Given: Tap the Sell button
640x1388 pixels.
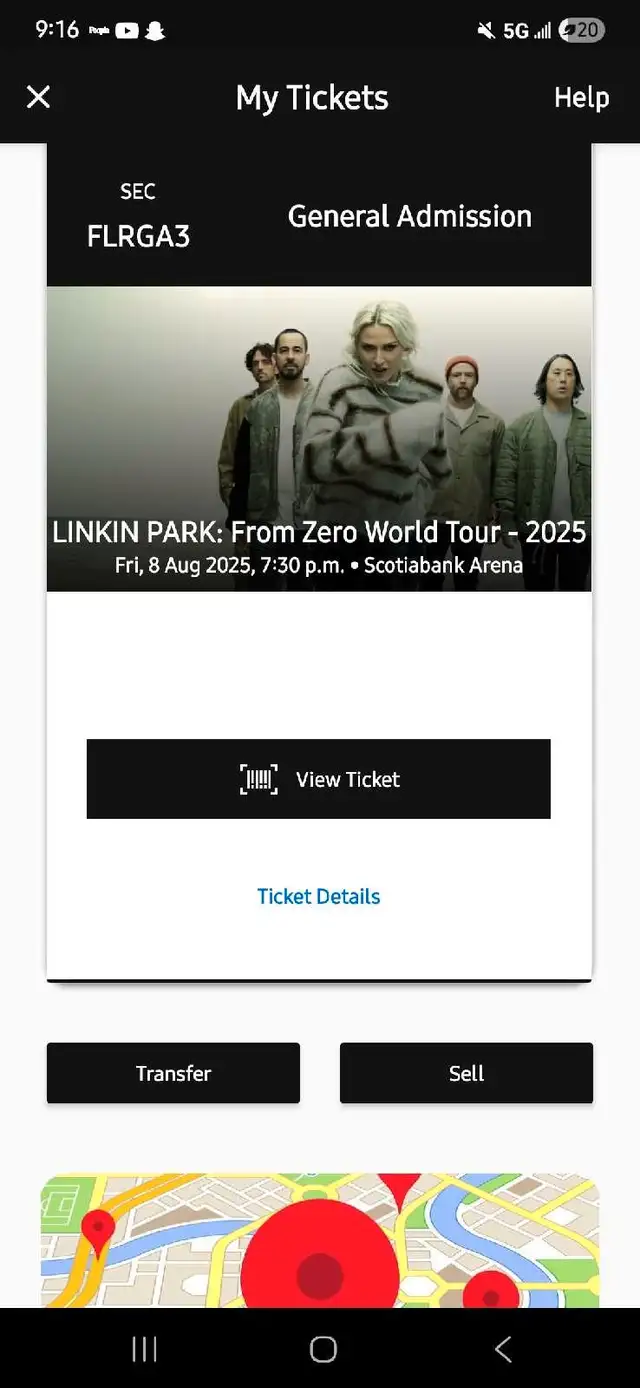Looking at the screenshot, I should click(x=466, y=1073).
